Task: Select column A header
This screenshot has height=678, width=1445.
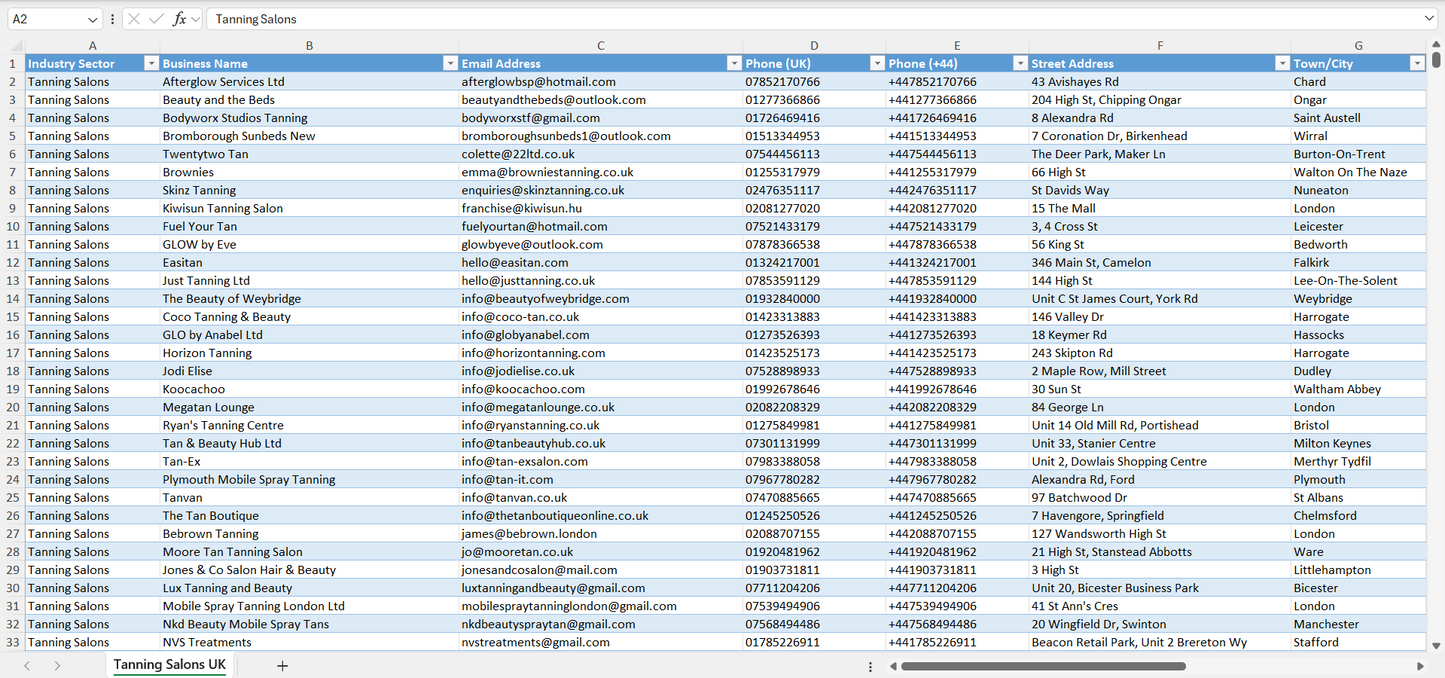Action: point(92,46)
